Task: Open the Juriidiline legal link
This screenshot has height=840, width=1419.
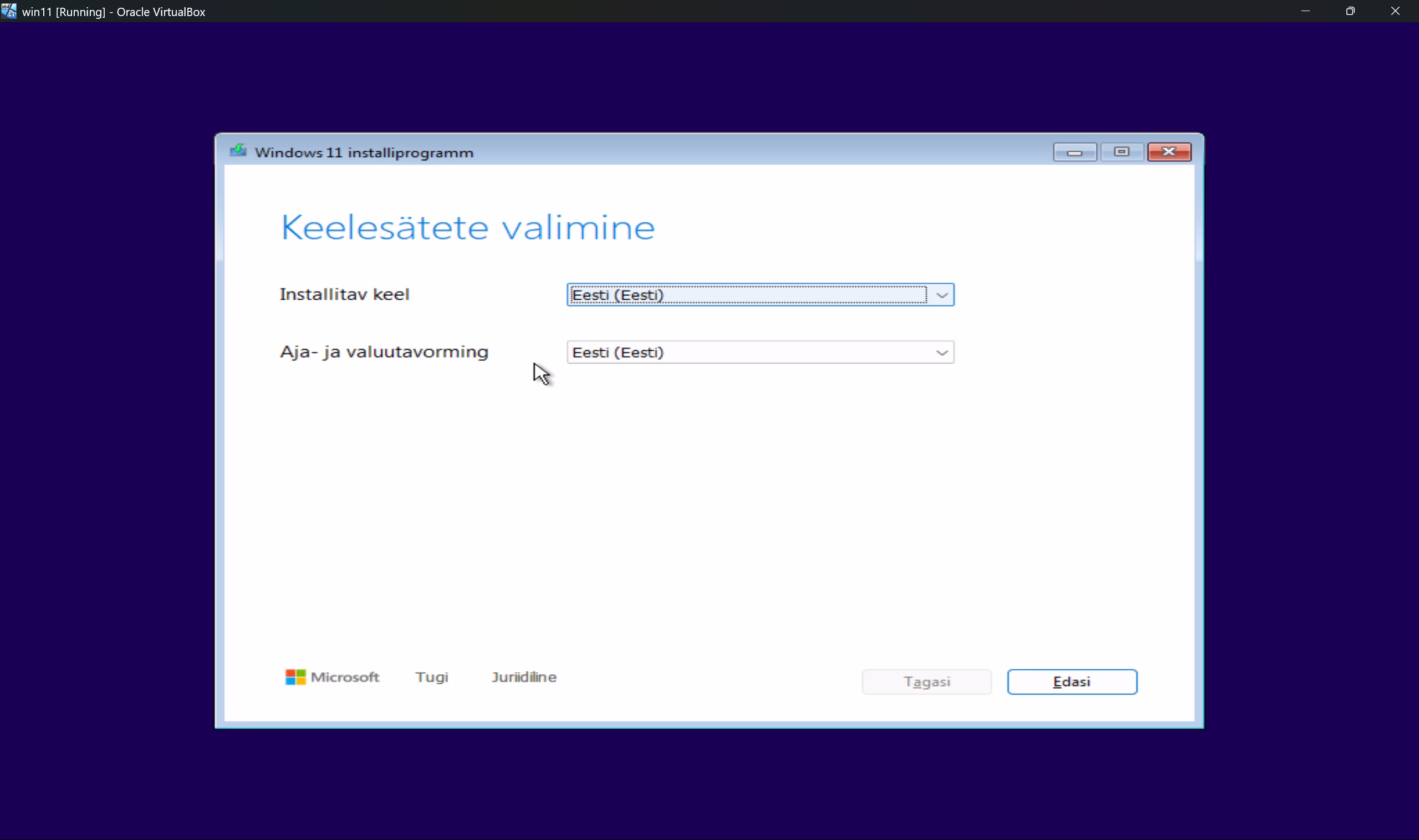Action: 524,677
